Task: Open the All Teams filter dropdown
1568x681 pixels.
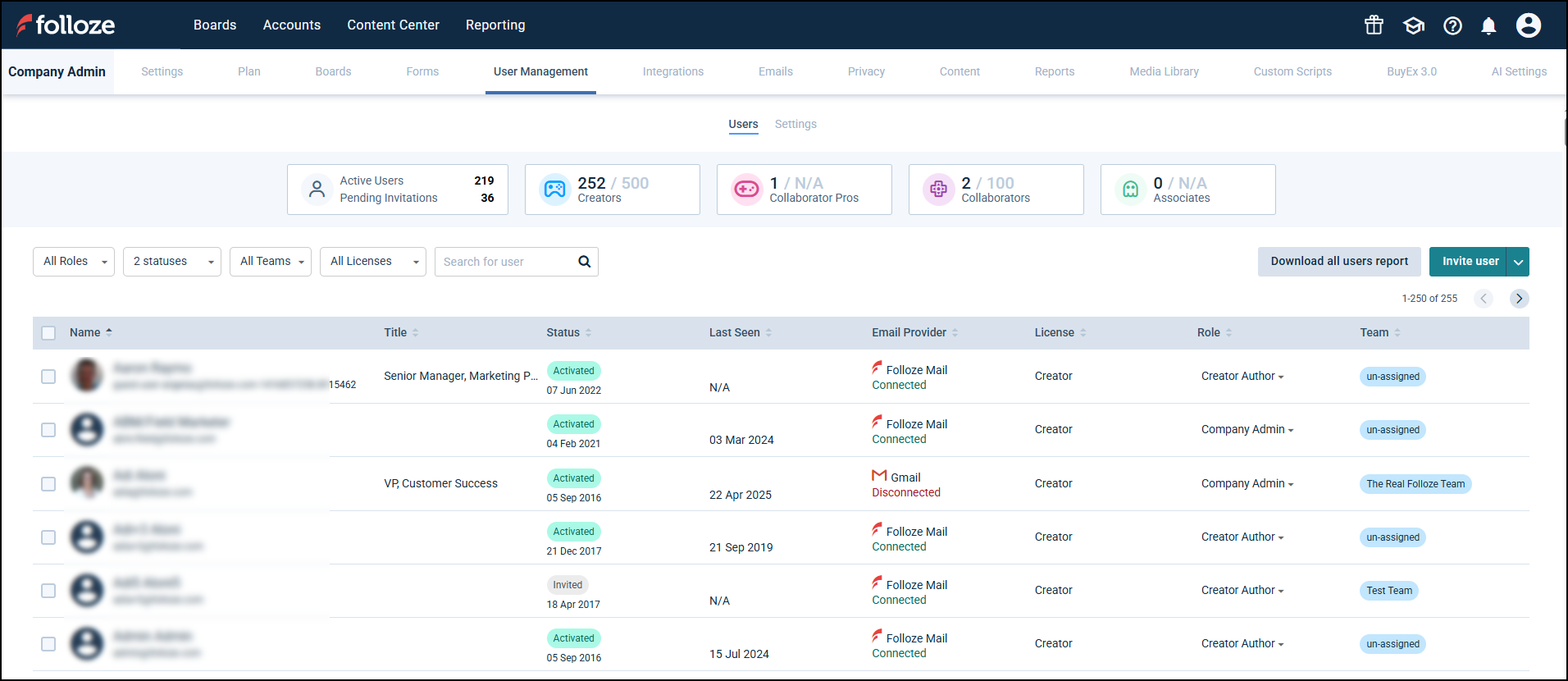Action: point(271,262)
